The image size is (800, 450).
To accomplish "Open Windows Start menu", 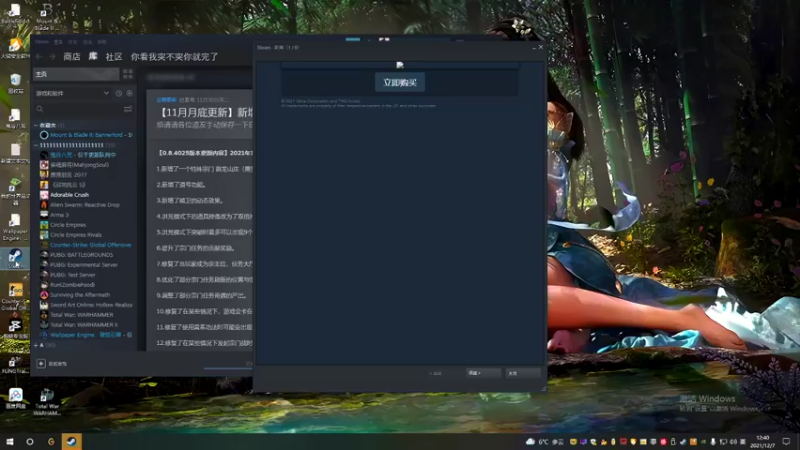I will [x=10, y=441].
